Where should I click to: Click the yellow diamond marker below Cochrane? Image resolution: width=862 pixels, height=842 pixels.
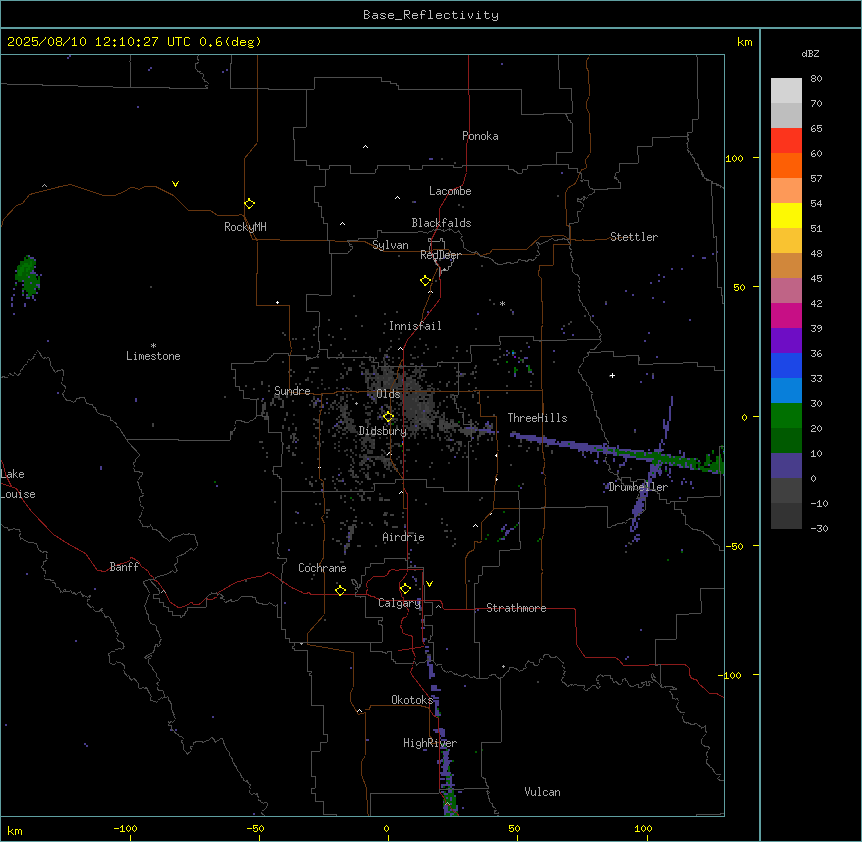pos(340,590)
